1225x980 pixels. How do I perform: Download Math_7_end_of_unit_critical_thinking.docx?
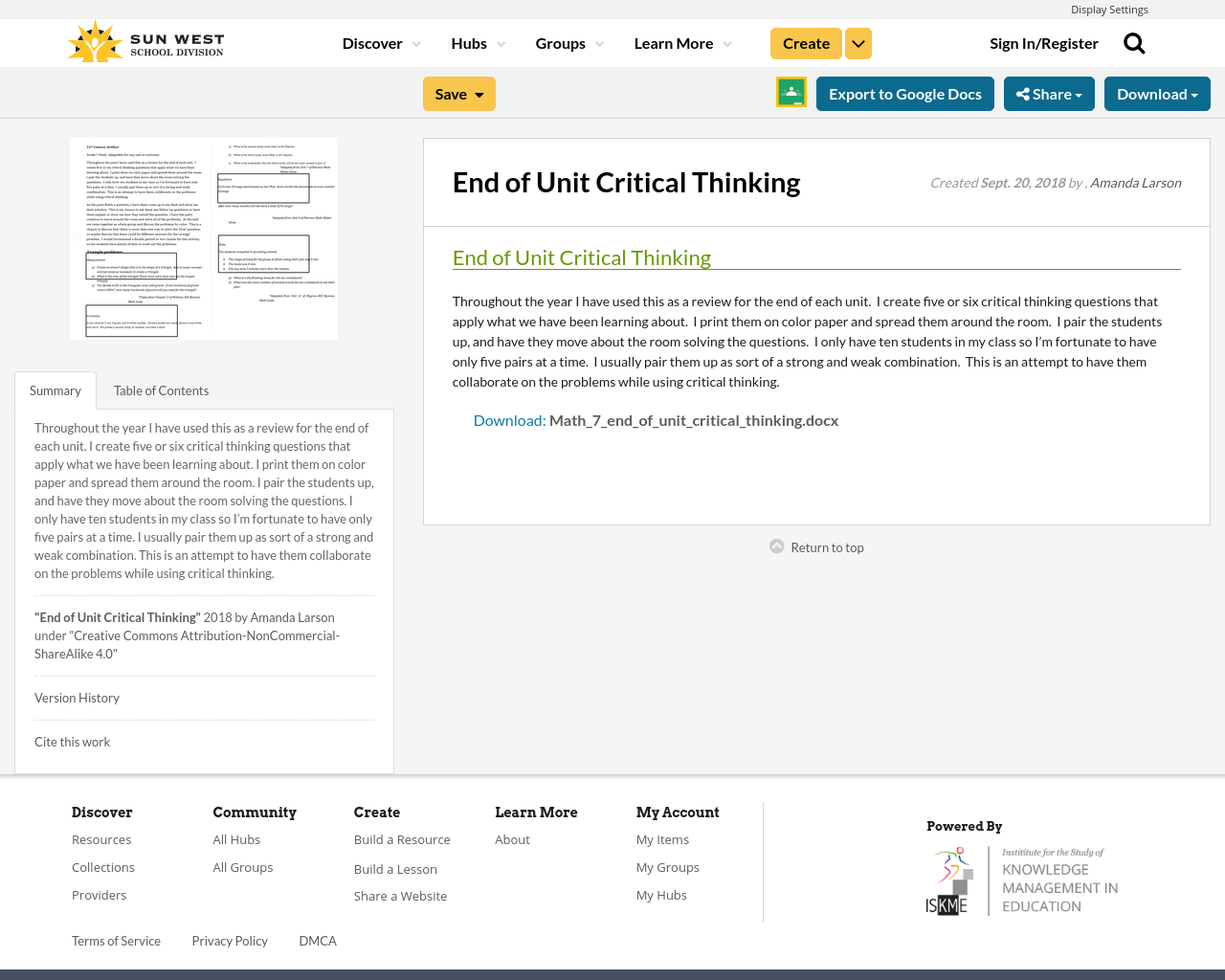(693, 419)
